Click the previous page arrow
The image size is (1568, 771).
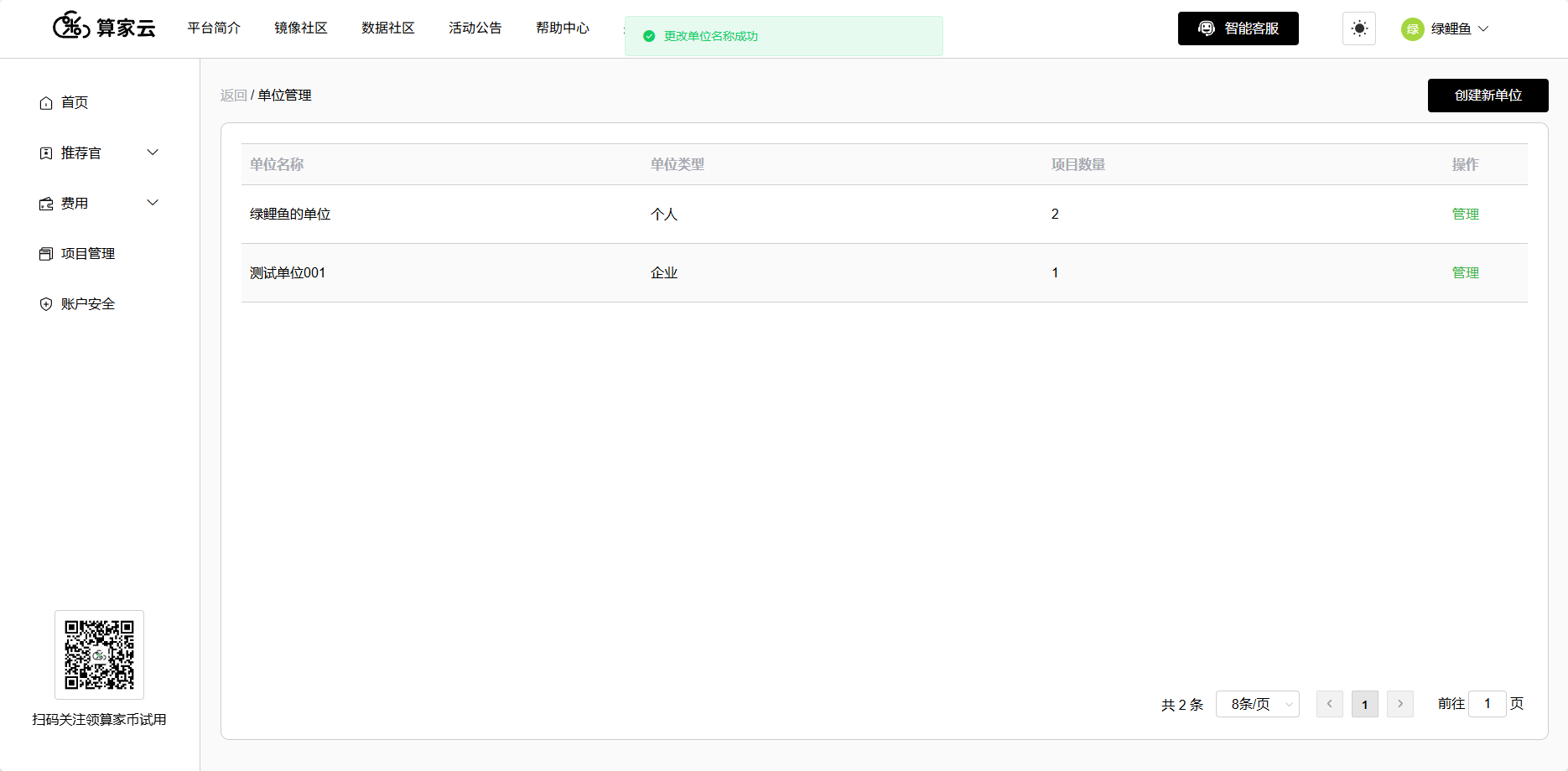point(1330,704)
